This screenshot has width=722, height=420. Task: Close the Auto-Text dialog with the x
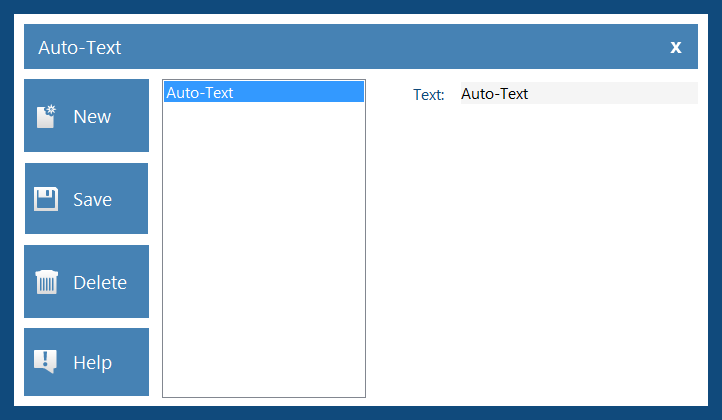675,47
